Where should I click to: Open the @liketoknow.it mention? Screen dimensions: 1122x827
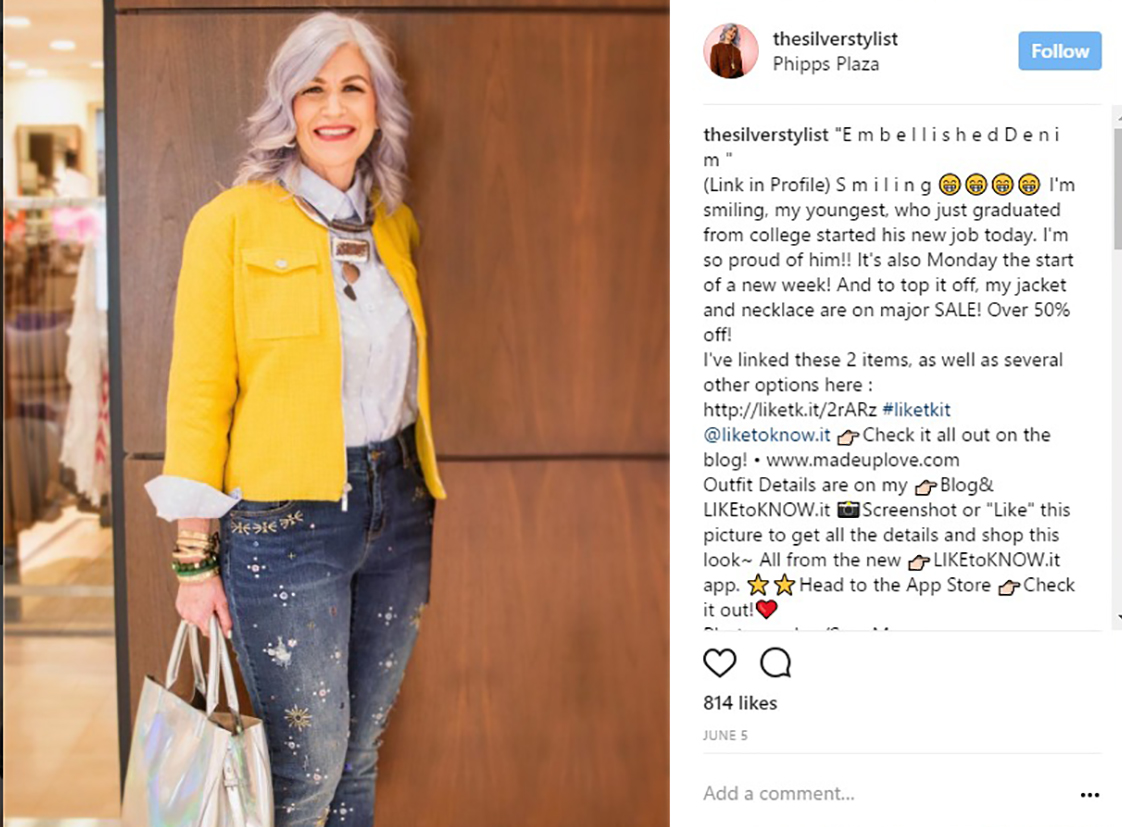(766, 435)
